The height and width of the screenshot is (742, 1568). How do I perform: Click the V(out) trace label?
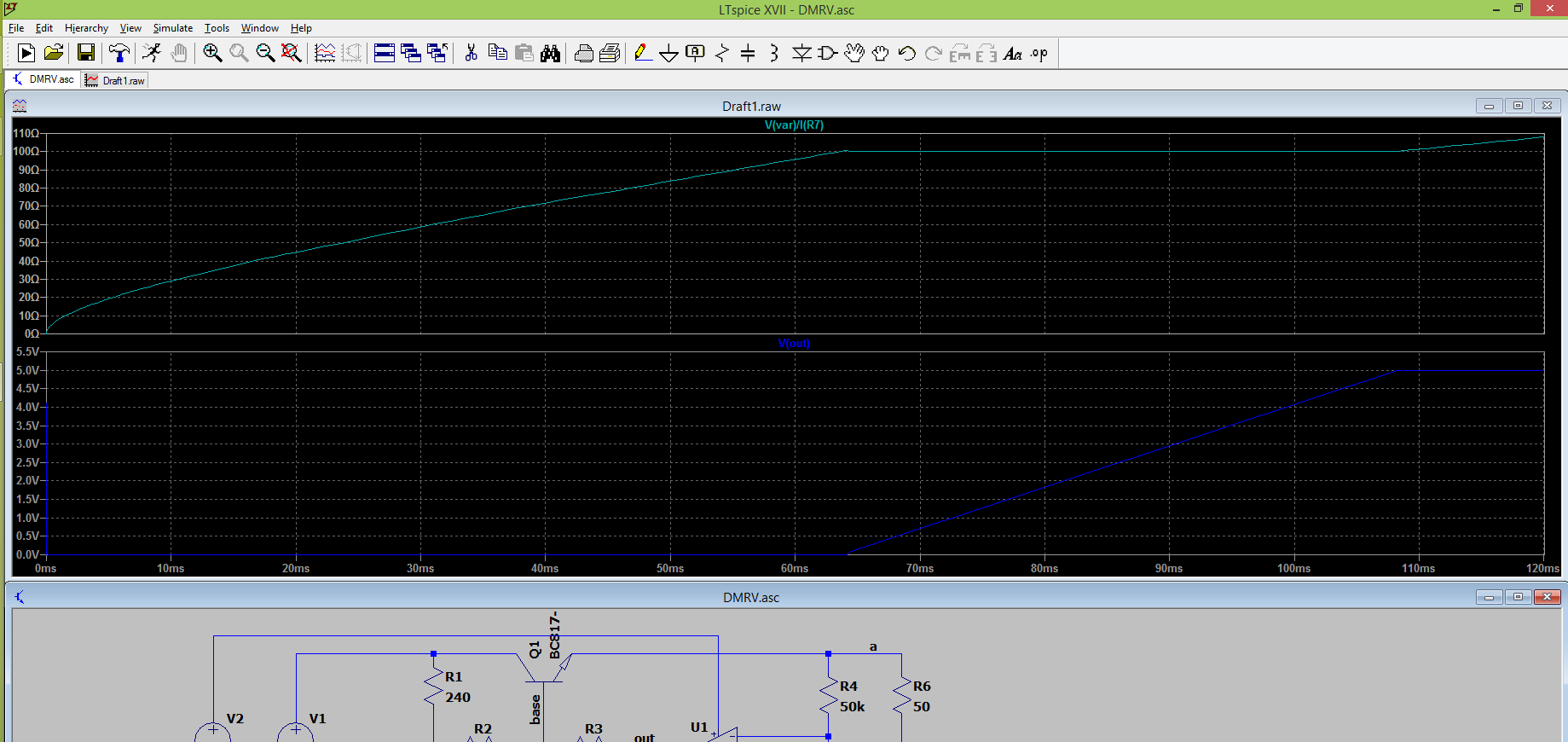coord(794,344)
